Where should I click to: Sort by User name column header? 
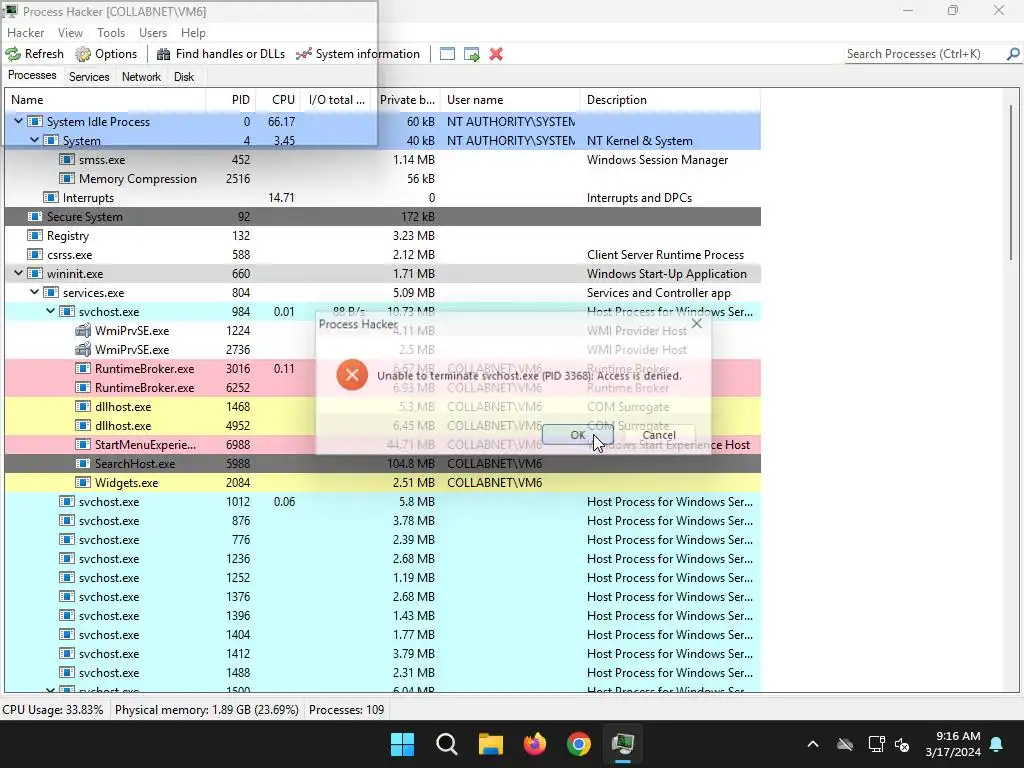511,100
